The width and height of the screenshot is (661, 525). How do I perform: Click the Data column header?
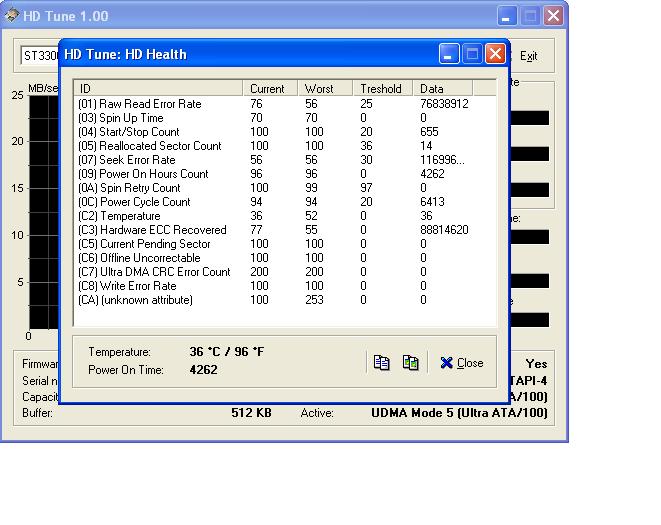point(443,88)
